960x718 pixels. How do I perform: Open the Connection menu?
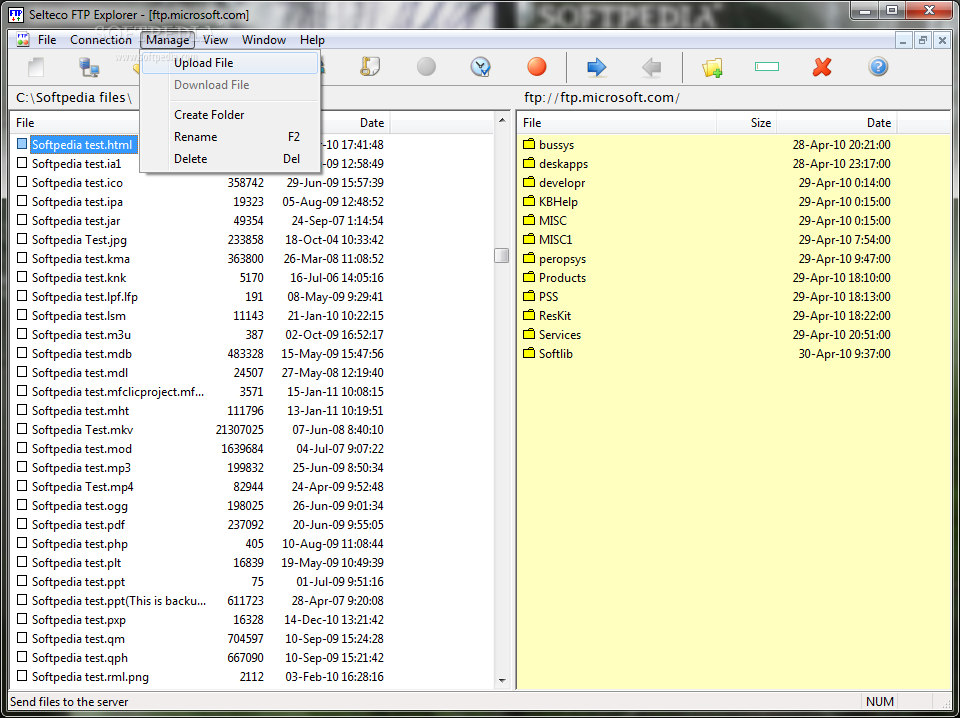[x=101, y=40]
